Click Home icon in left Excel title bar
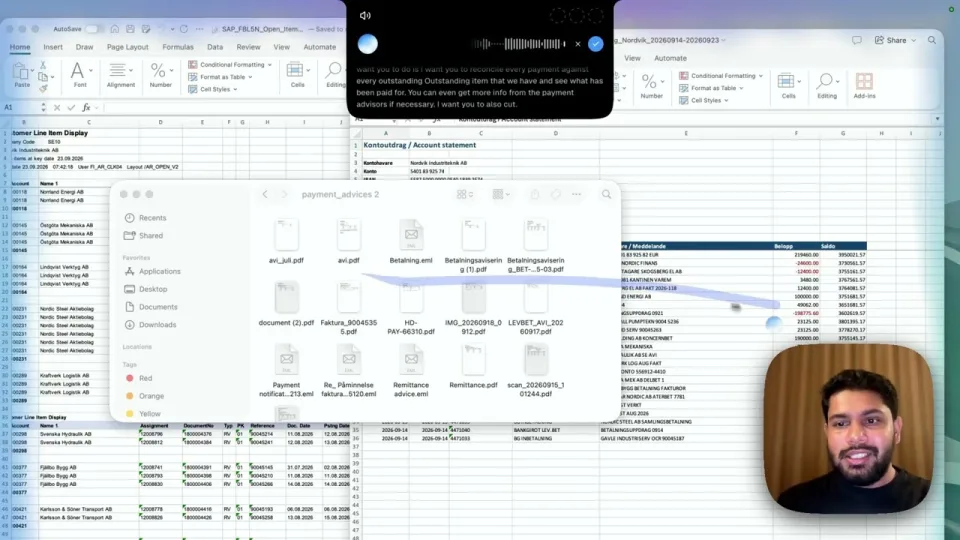This screenshot has height=540, width=960. [x=114, y=29]
